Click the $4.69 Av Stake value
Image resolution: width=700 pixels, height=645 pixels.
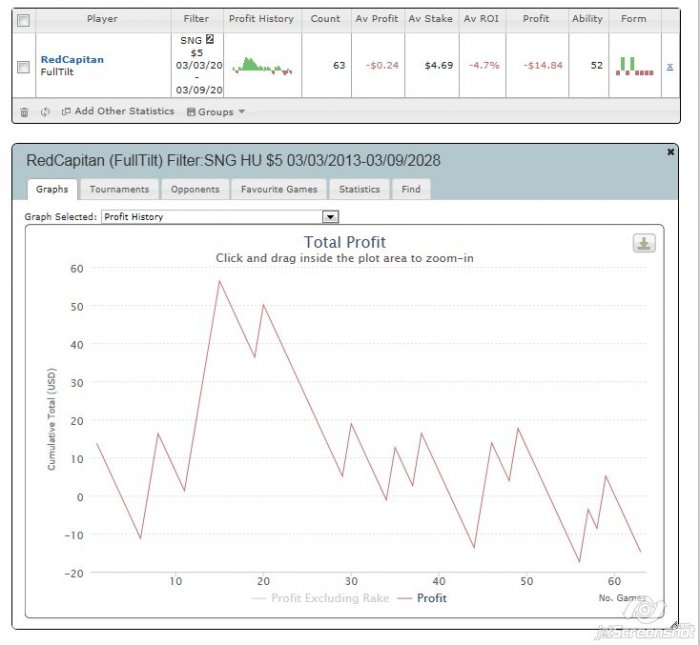click(439, 66)
